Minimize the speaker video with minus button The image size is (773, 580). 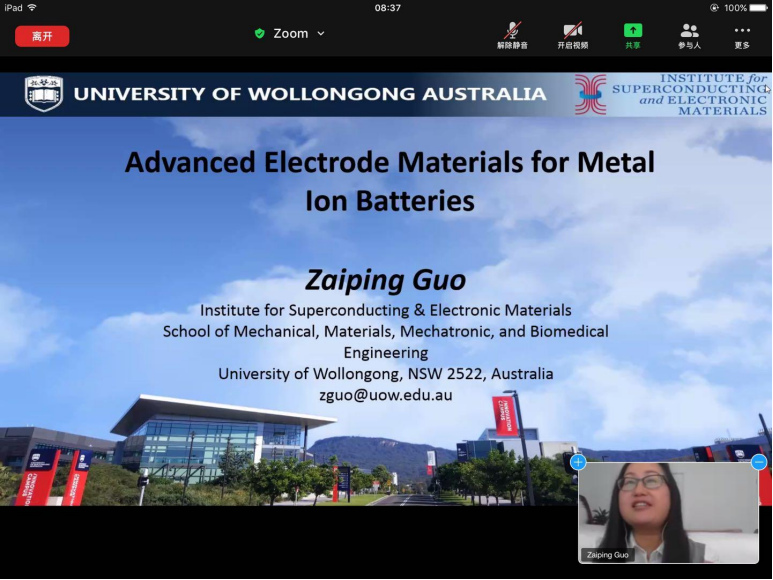point(759,462)
